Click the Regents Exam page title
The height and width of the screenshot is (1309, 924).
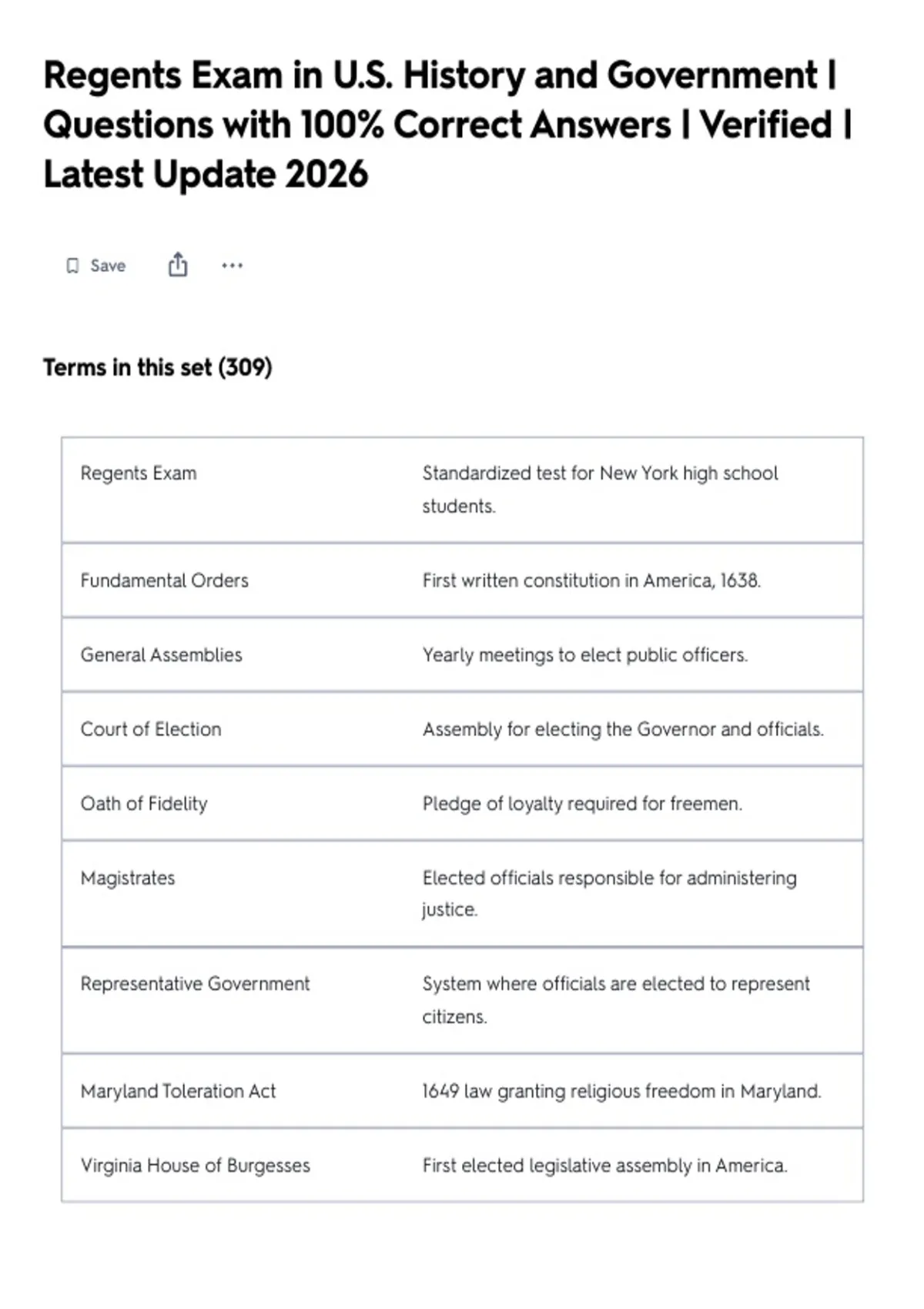[448, 125]
